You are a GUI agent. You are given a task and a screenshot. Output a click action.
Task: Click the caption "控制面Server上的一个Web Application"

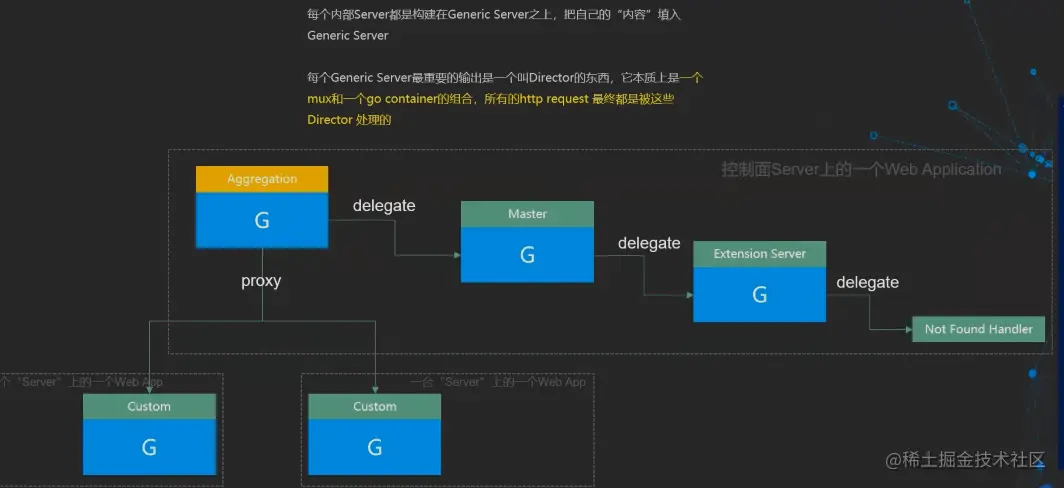861,169
